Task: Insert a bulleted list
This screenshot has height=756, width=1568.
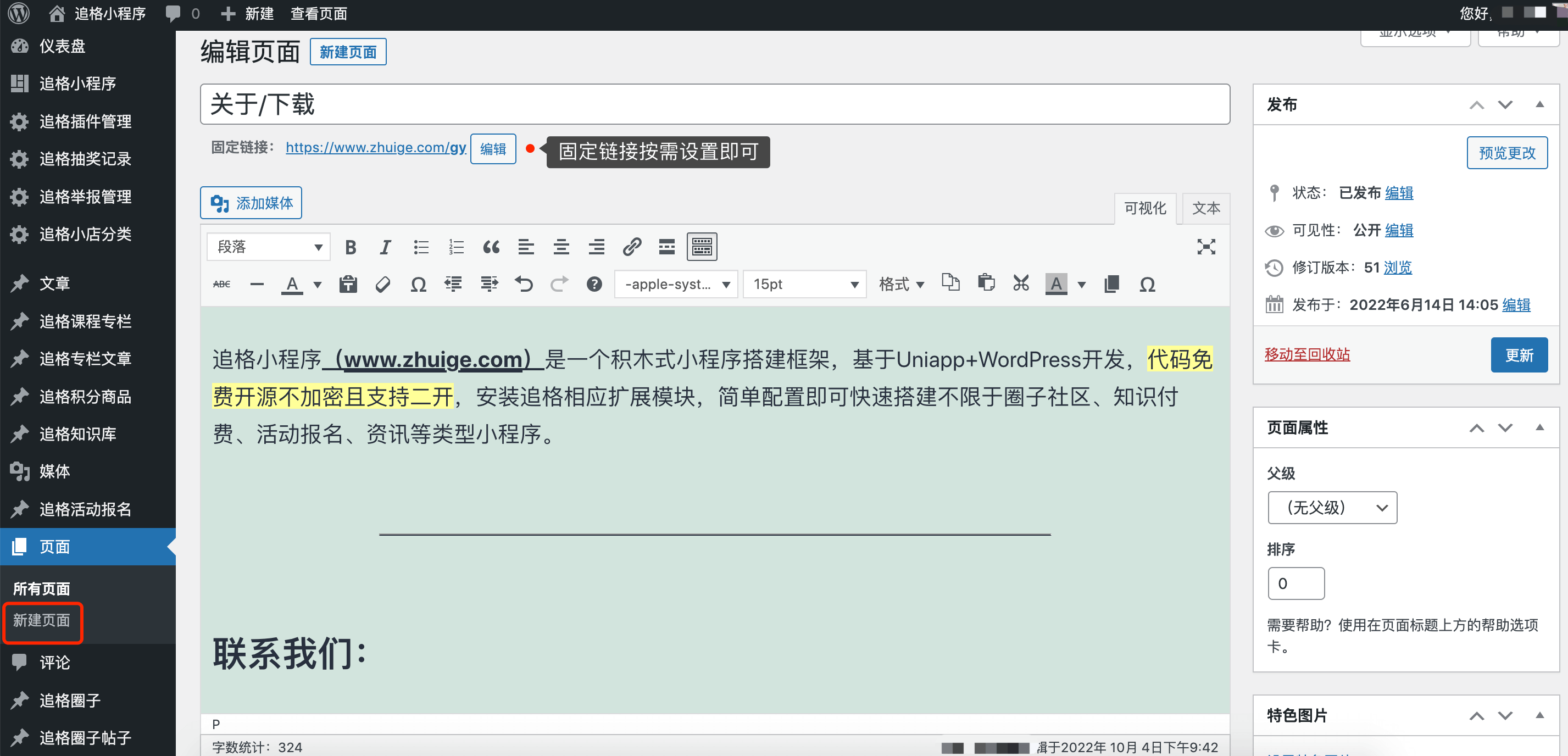Action: [421, 247]
